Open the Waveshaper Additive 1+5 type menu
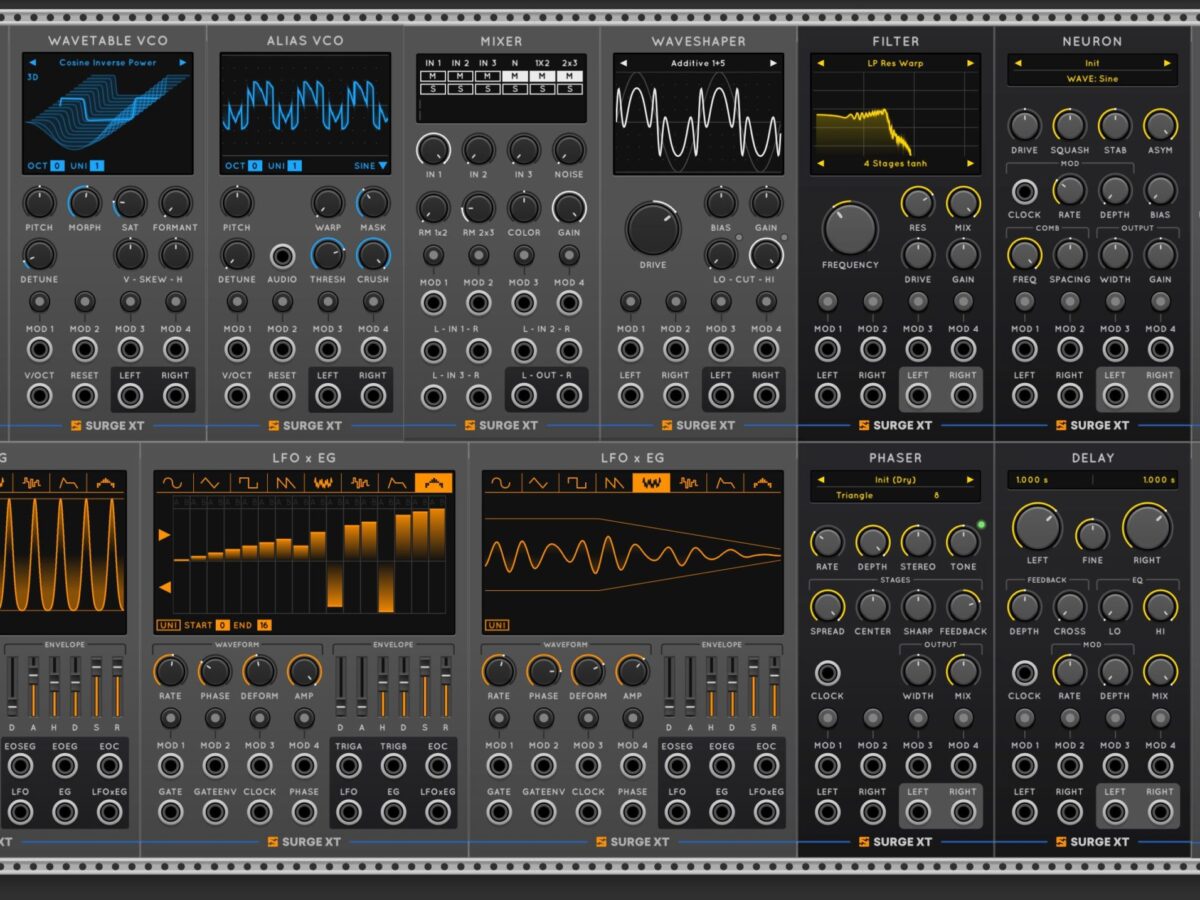Image resolution: width=1200 pixels, height=900 pixels. (x=699, y=63)
